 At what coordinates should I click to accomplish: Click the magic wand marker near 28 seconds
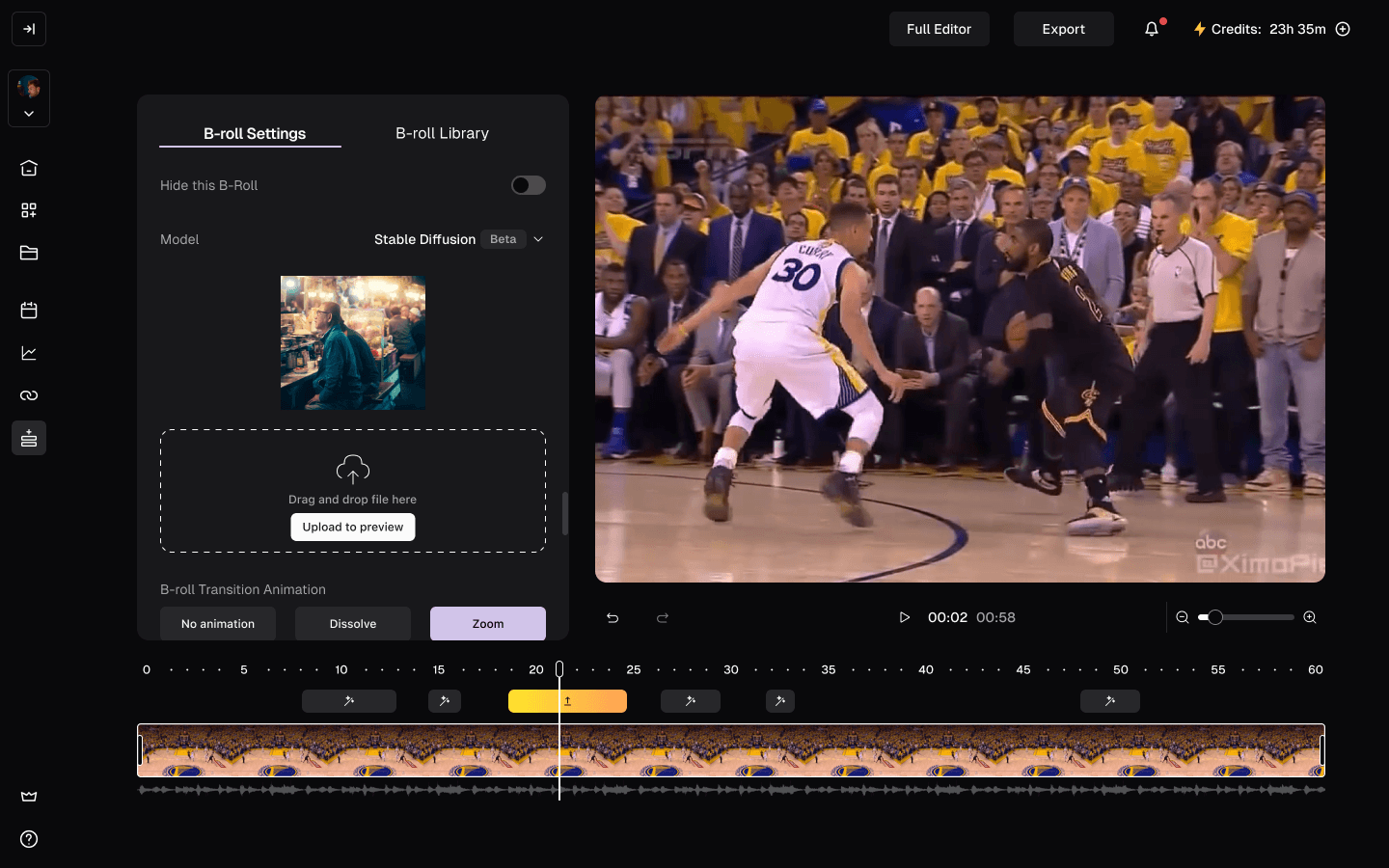[691, 701]
